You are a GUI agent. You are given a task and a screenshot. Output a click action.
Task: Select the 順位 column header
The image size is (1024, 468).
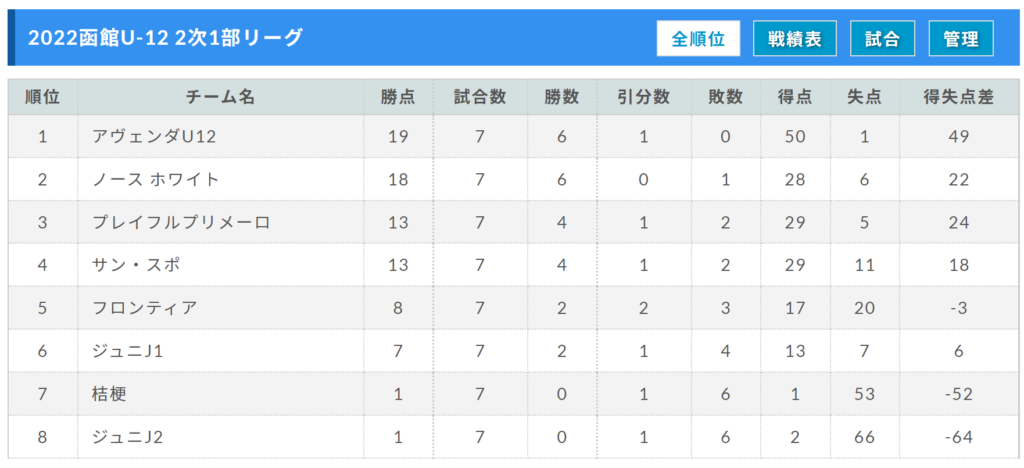point(43,97)
